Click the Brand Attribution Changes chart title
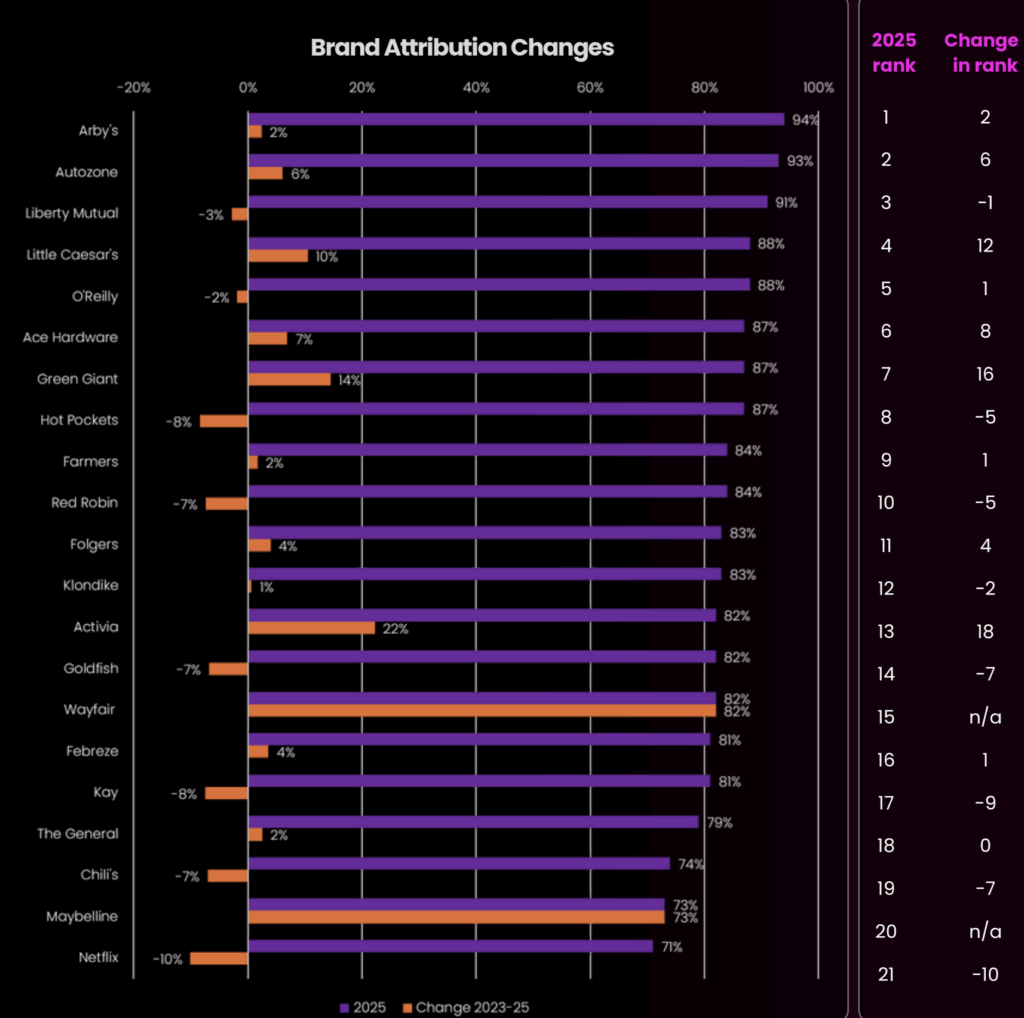Viewport: 1024px width, 1018px height. coord(462,48)
